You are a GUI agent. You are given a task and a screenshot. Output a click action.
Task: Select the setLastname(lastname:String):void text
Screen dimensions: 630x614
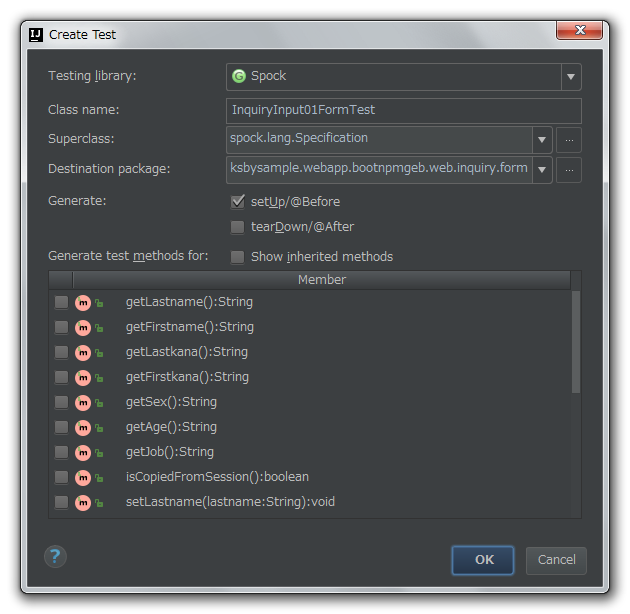click(230, 502)
